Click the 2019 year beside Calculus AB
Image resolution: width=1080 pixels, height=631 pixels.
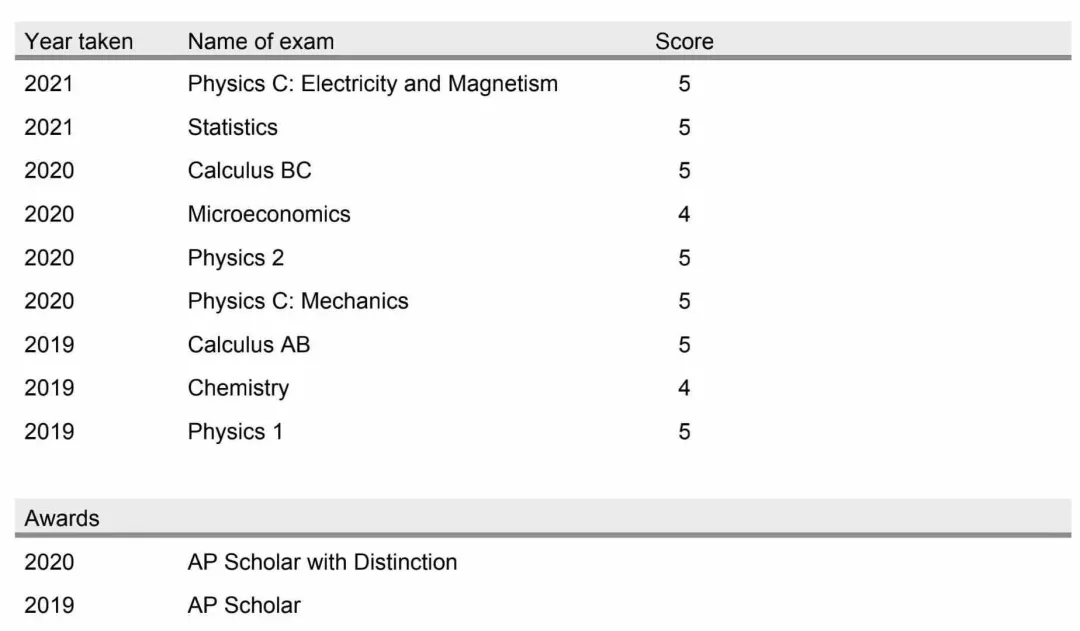coord(49,344)
